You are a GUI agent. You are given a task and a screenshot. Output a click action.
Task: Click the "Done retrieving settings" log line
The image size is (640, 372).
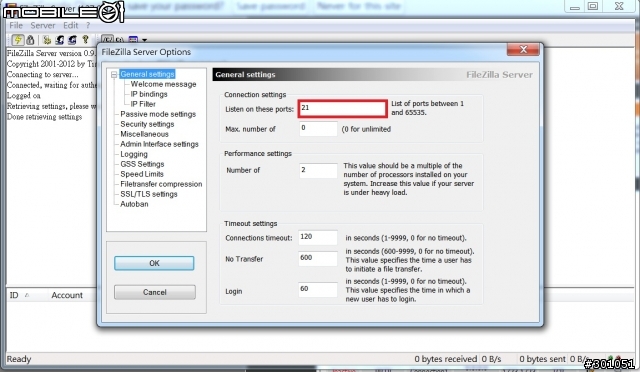pyautogui.click(x=44, y=117)
